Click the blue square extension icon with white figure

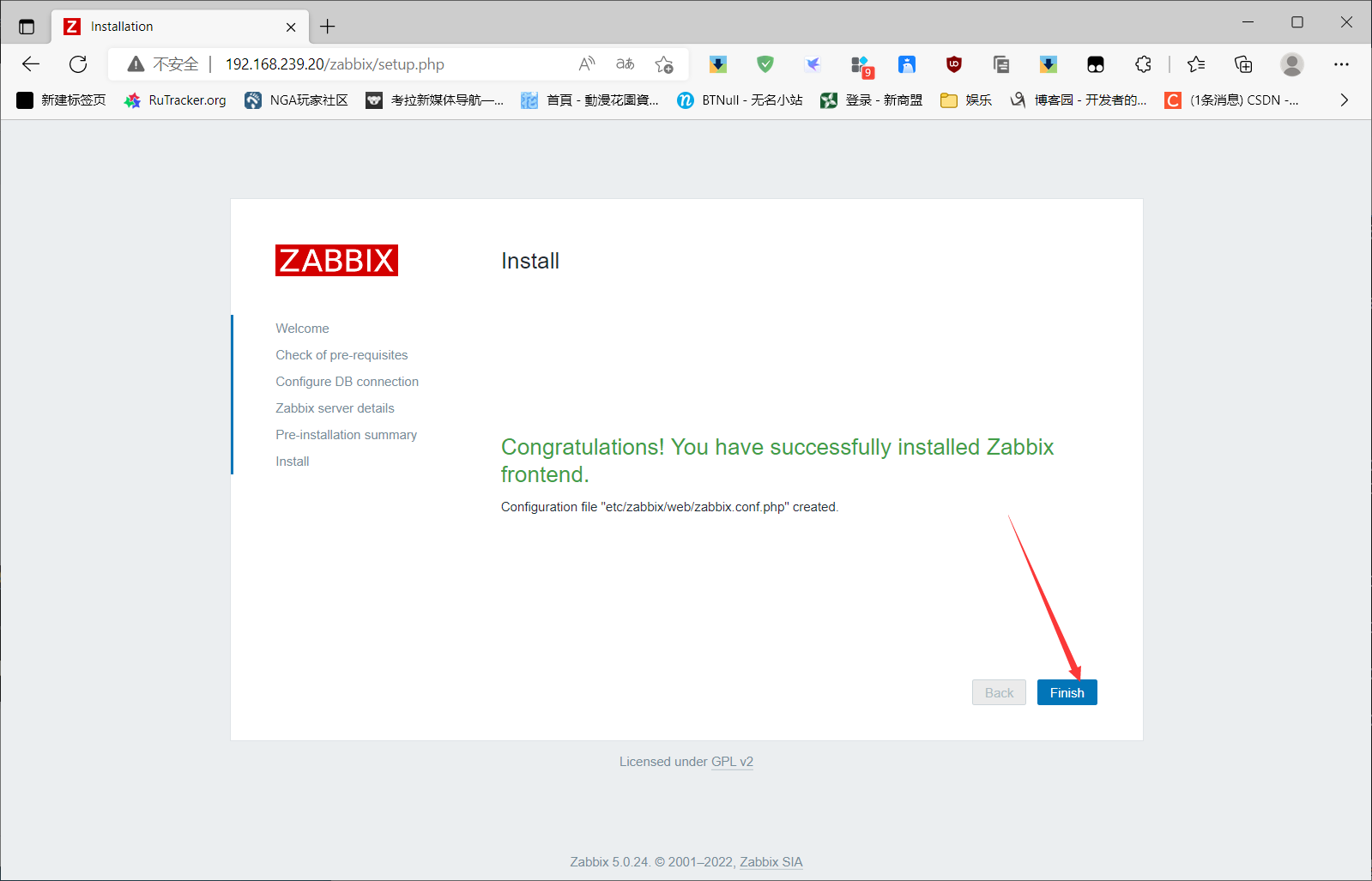coord(907,64)
